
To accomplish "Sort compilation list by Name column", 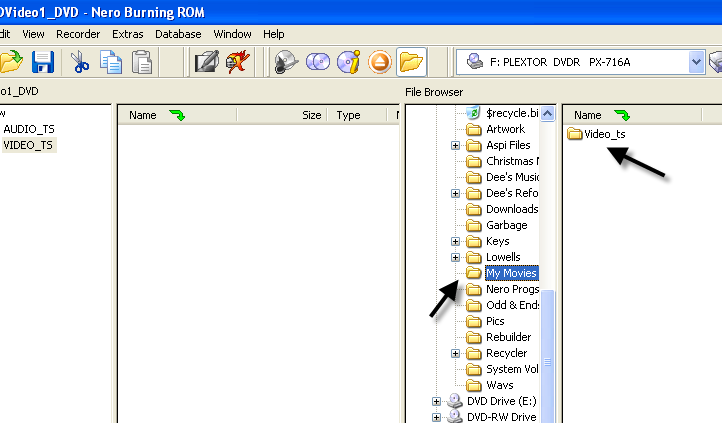I will coord(178,115).
